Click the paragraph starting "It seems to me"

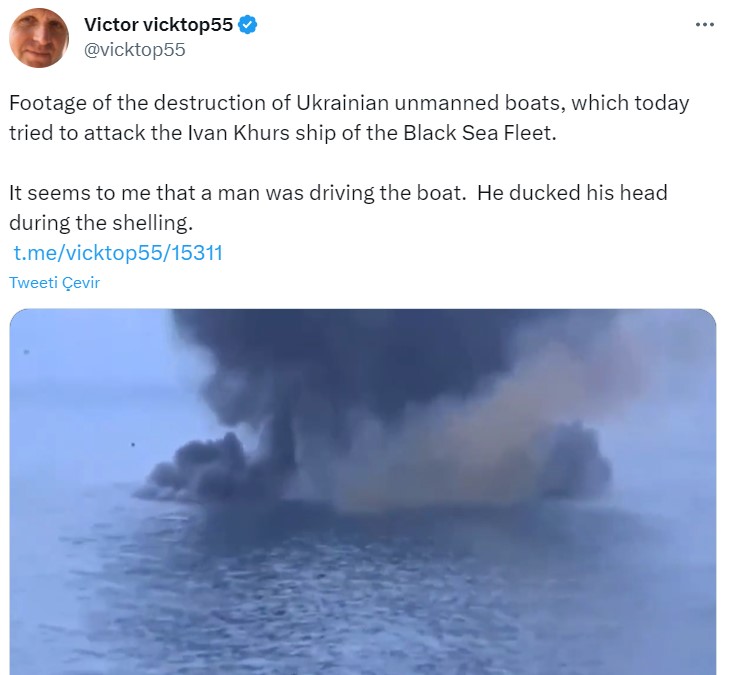[338, 207]
